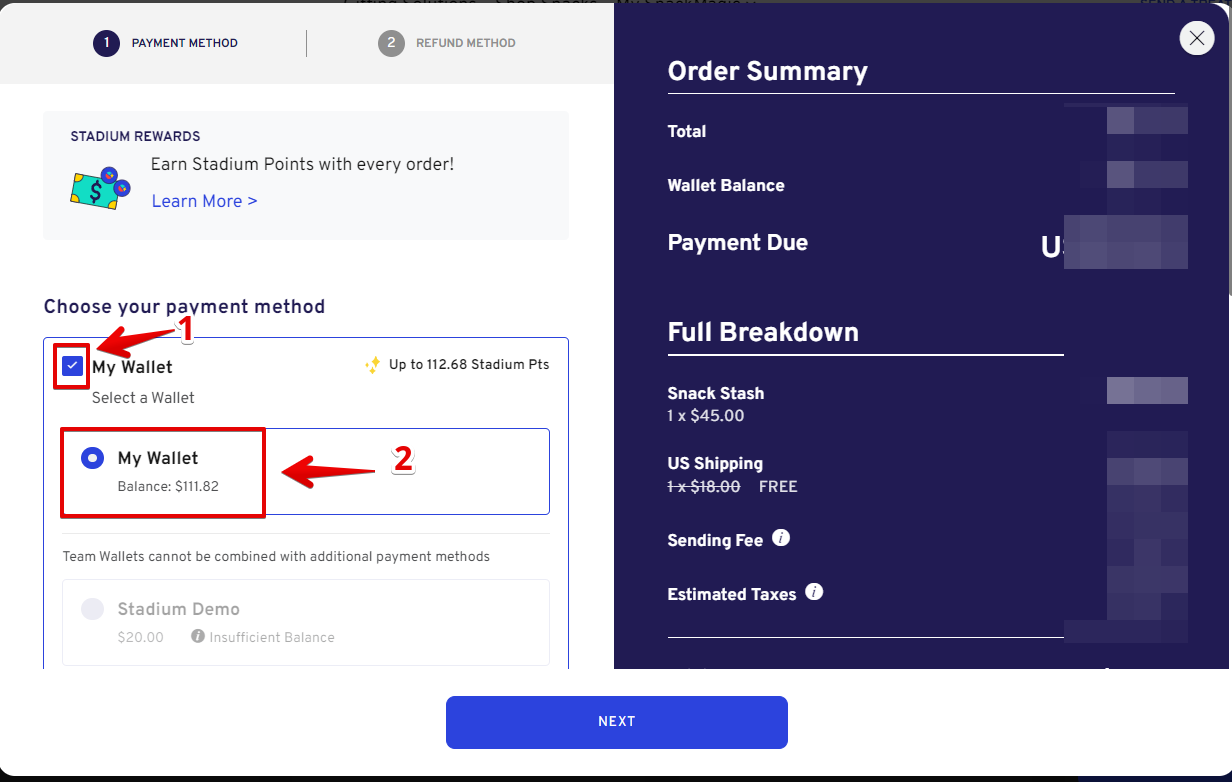Click the Estimated Taxes info icon

pos(815,592)
